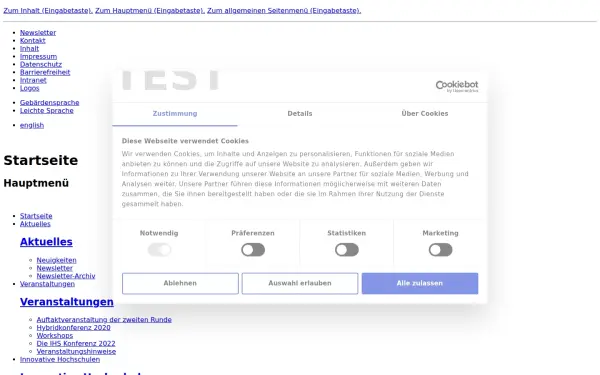
Task: Turn on the Marketing cookie switch
Action: click(x=440, y=250)
